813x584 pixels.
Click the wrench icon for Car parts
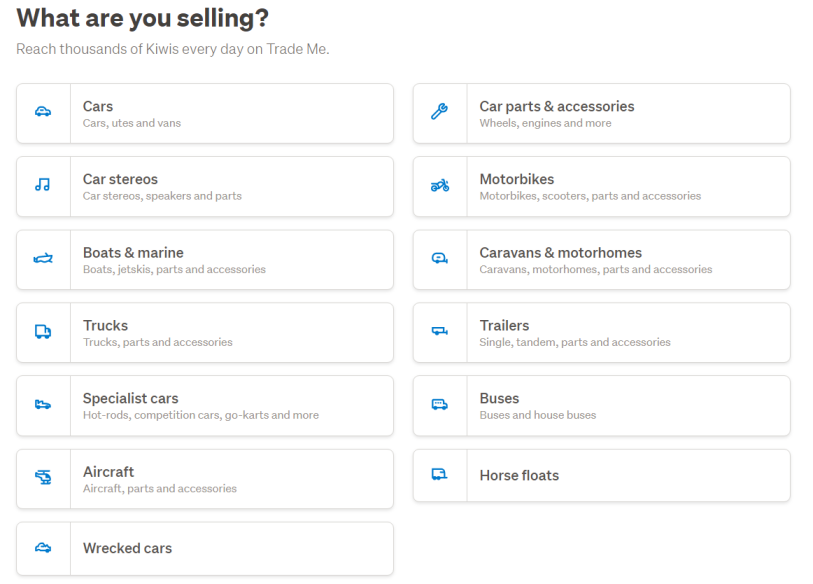tap(439, 113)
